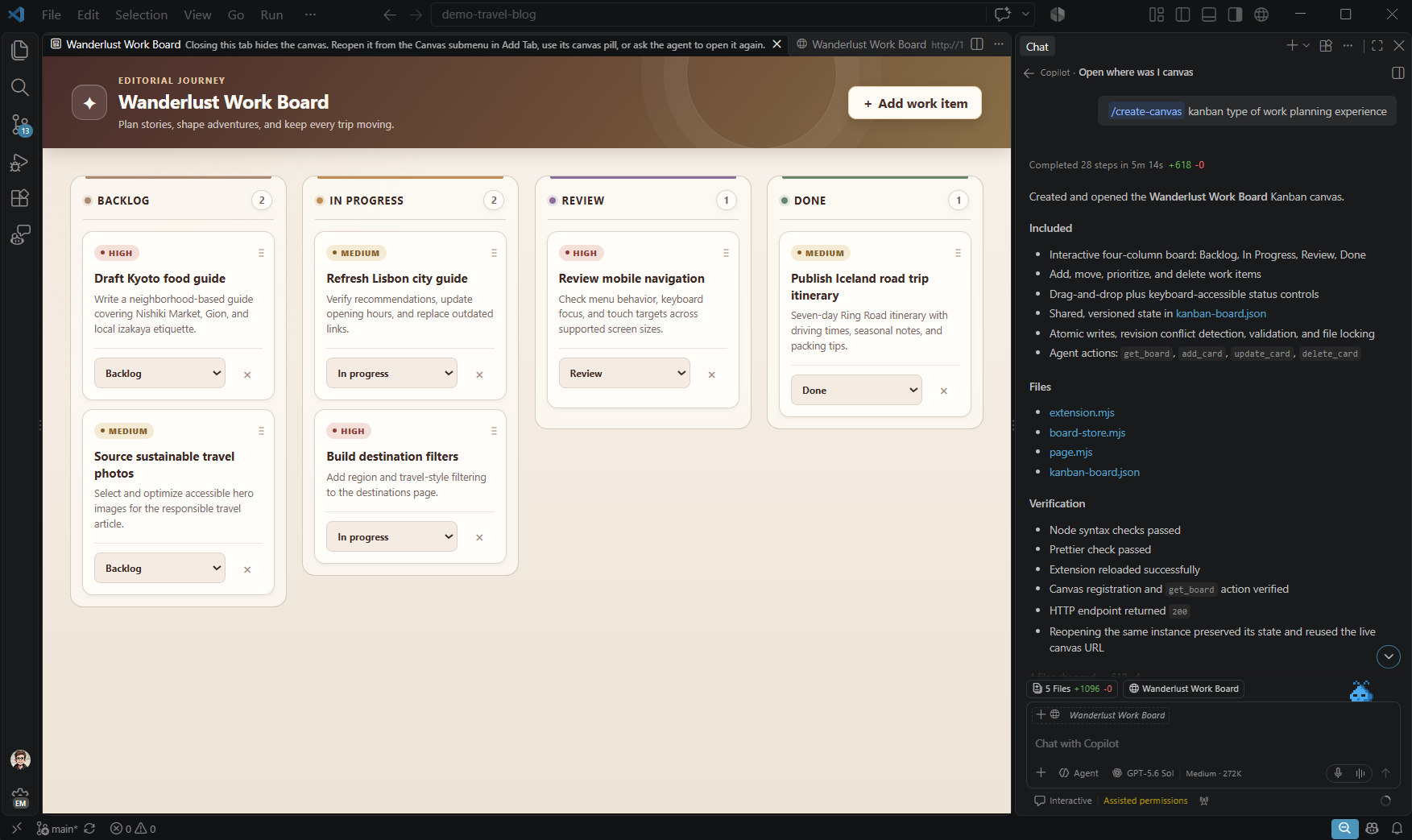Screen dimensions: 1412x840
Task: Open the Explorer view in activity bar
Action: [x=20, y=50]
